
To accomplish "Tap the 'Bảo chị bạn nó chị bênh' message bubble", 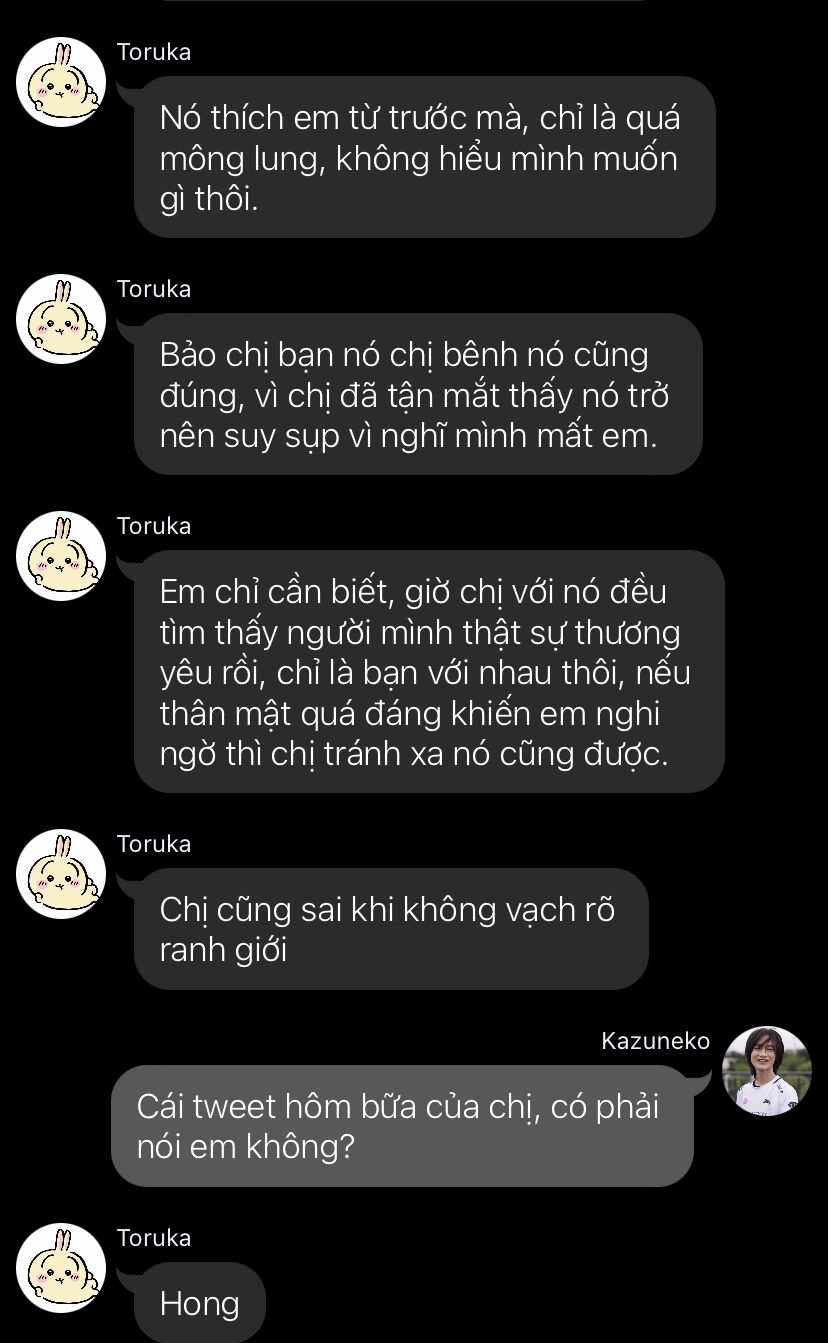I will tap(418, 394).
